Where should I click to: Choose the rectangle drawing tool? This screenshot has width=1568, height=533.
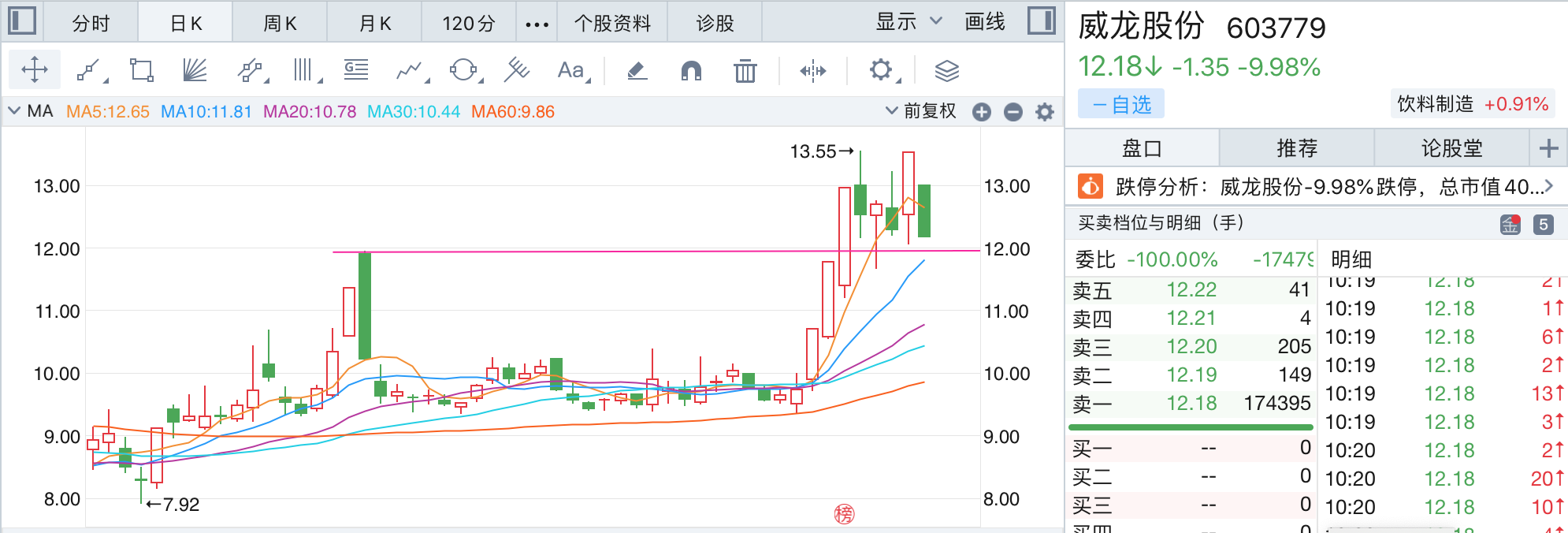point(142,71)
